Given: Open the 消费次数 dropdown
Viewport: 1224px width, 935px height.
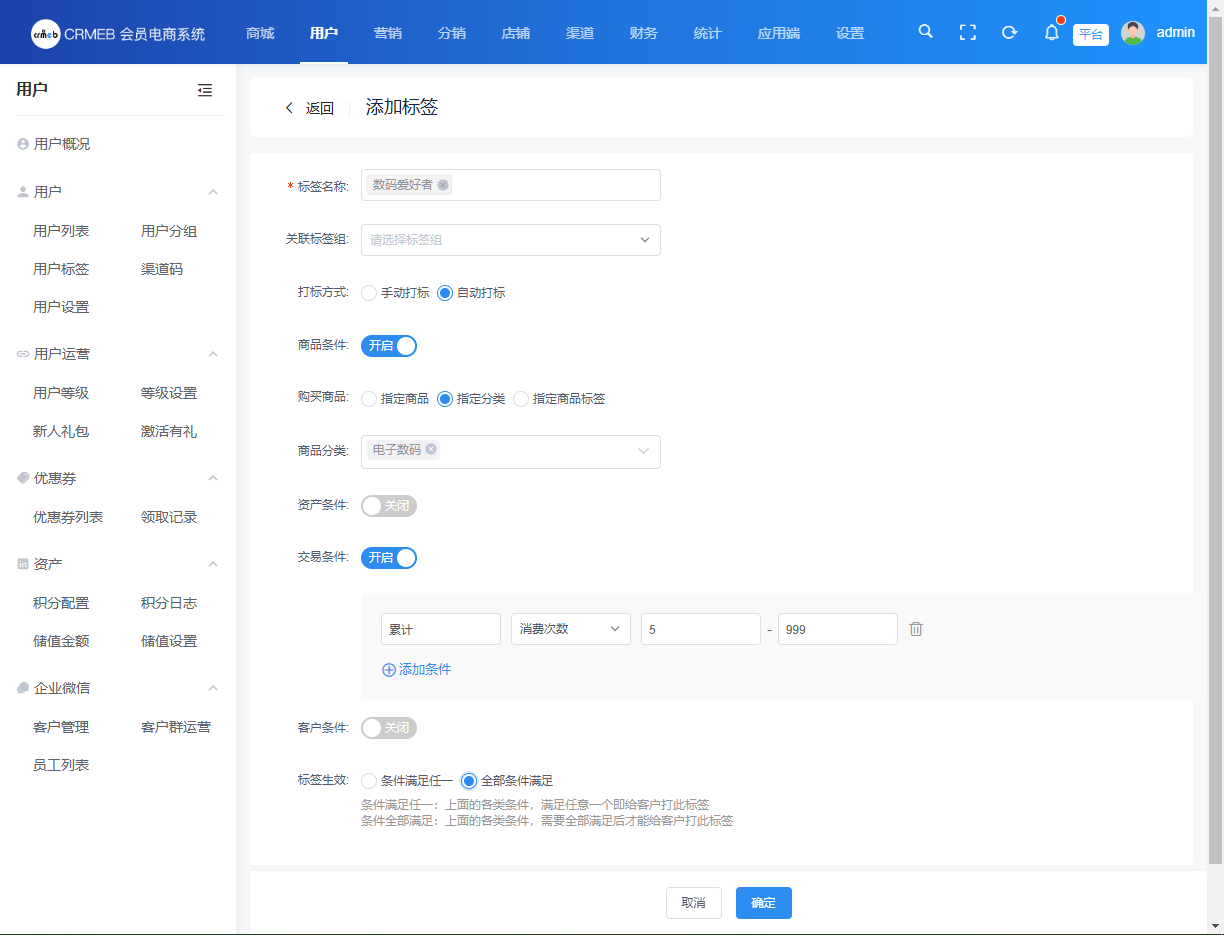Looking at the screenshot, I should (570, 629).
